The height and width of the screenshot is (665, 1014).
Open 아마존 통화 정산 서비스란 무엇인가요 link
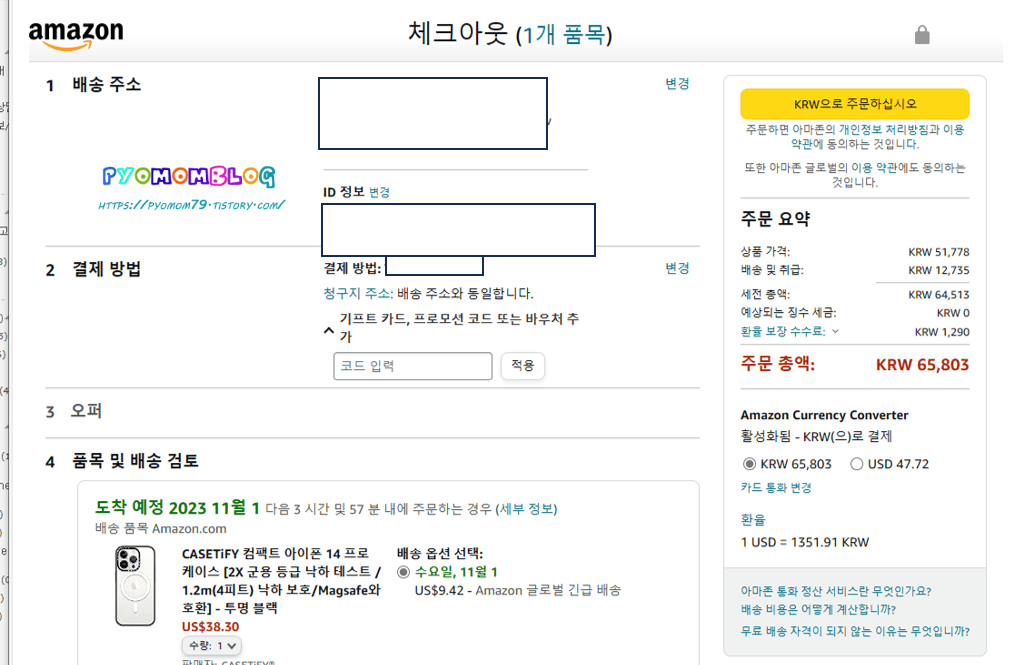836,591
